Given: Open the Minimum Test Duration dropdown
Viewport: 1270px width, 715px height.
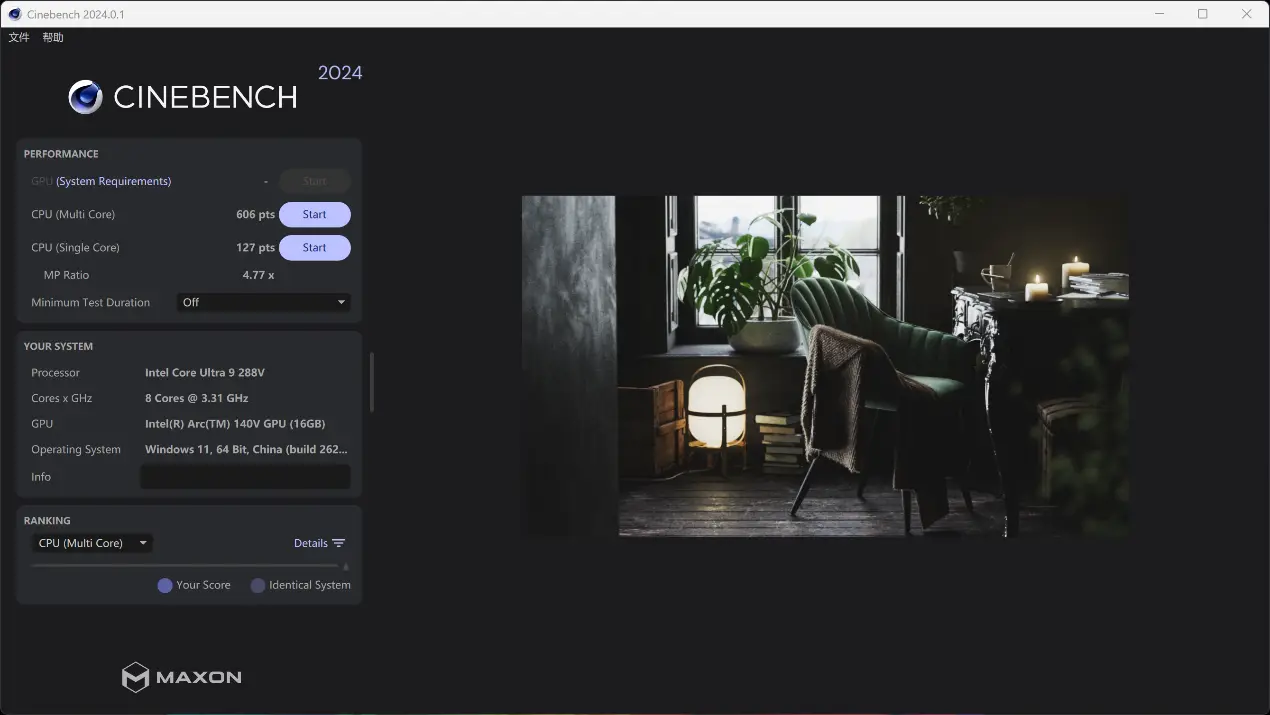Looking at the screenshot, I should click(264, 302).
